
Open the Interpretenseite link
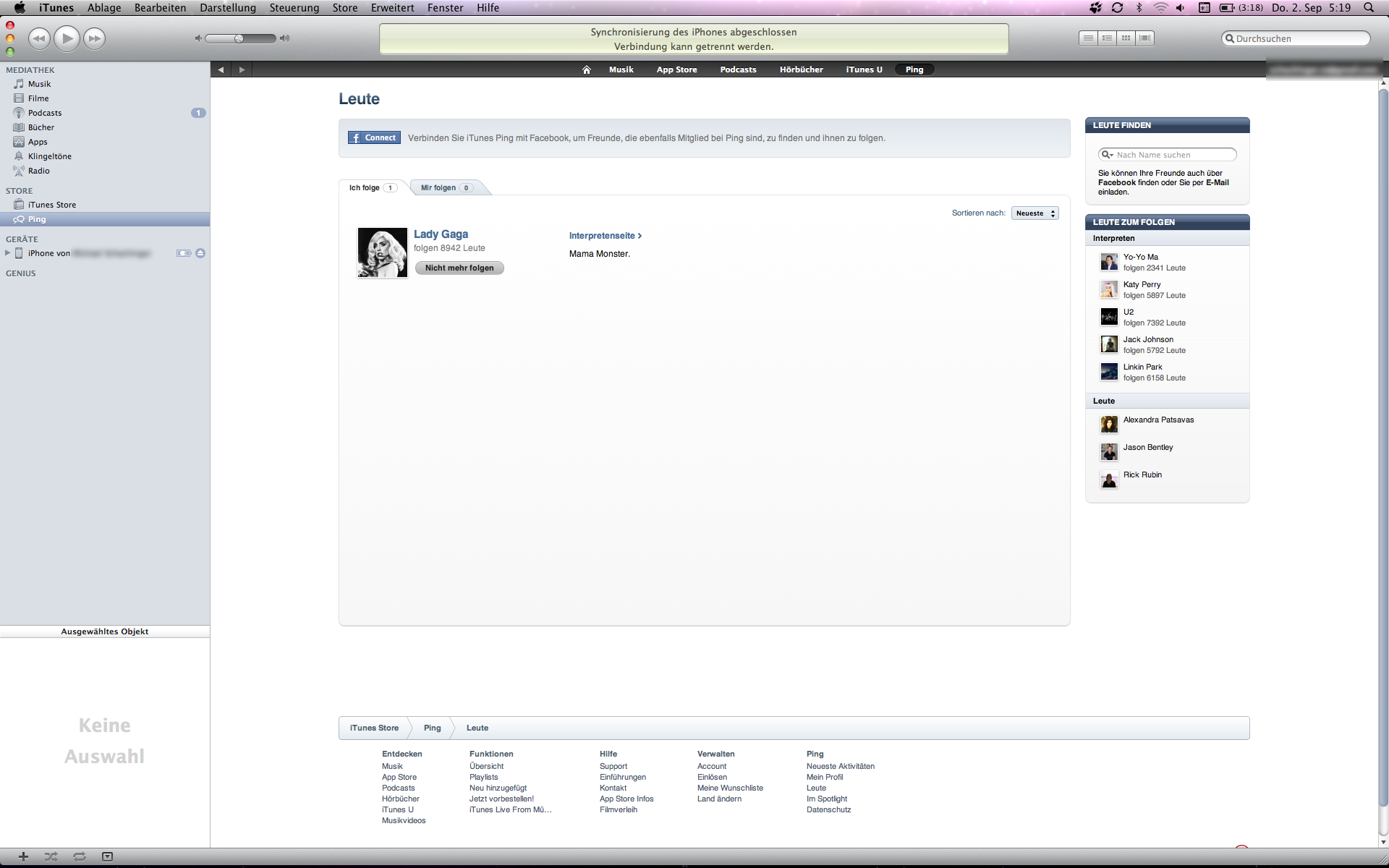(x=606, y=236)
